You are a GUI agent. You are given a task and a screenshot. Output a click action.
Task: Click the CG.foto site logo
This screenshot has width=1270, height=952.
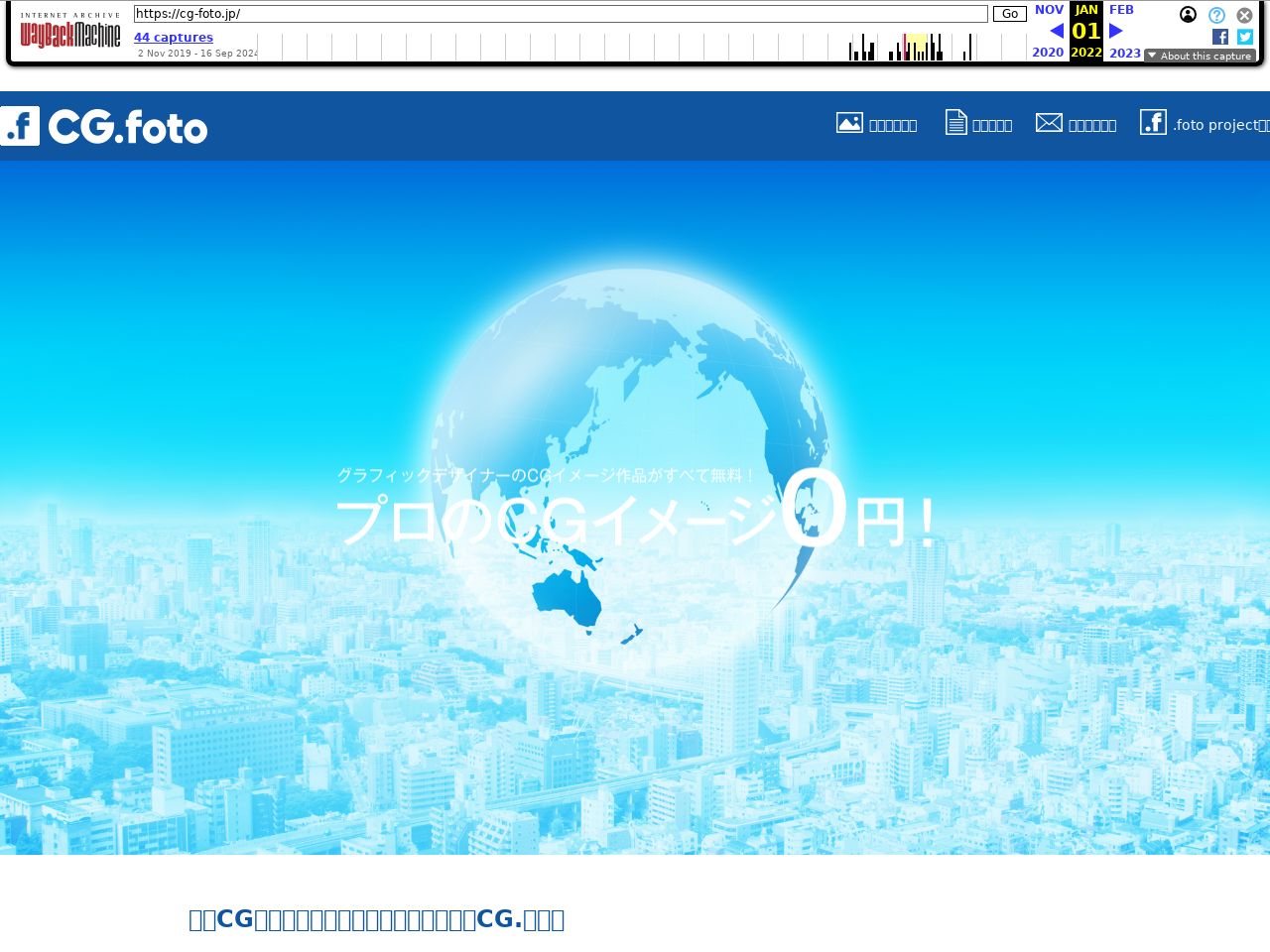click(x=104, y=127)
